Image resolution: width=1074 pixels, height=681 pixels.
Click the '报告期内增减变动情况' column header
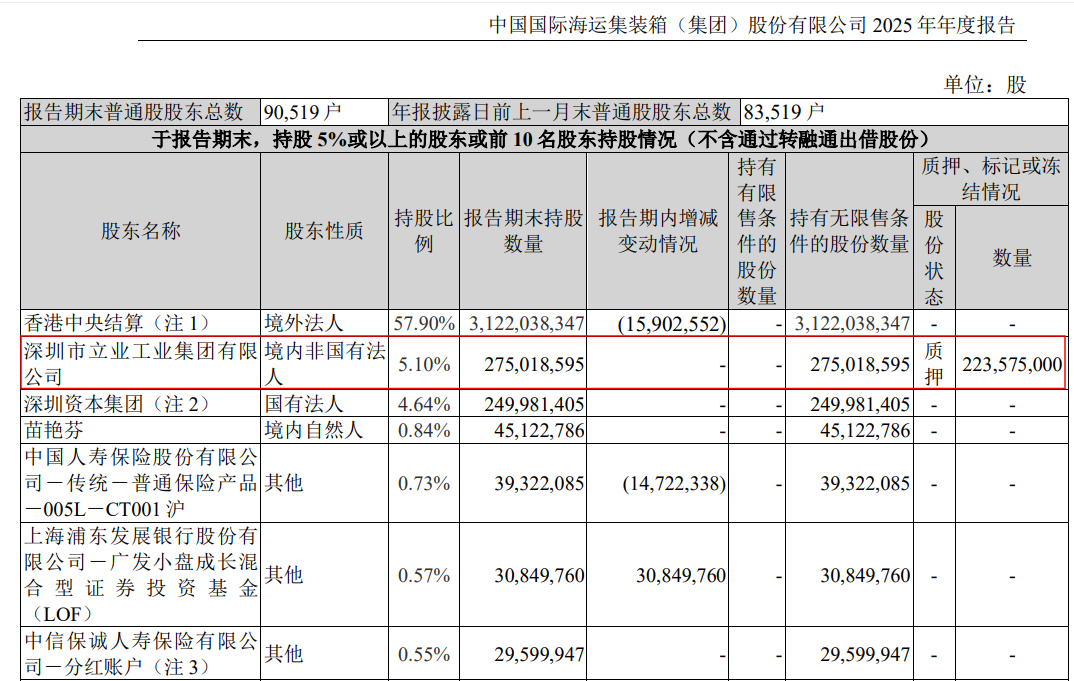658,231
